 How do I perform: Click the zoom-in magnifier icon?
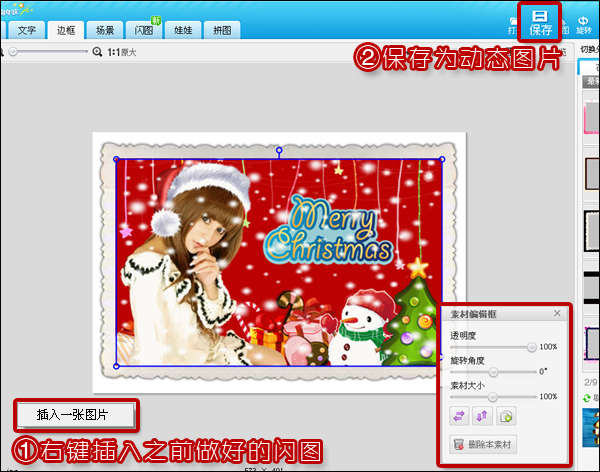tap(98, 50)
